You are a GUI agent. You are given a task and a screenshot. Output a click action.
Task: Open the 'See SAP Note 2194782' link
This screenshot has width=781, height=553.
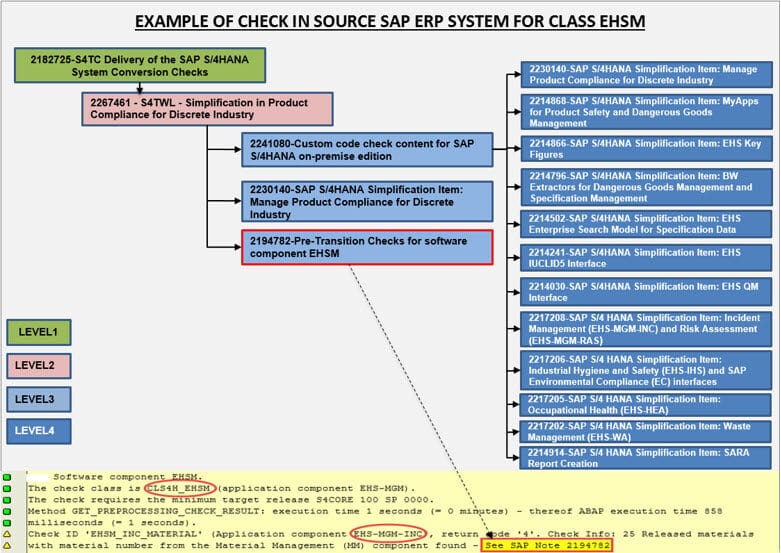point(545,547)
